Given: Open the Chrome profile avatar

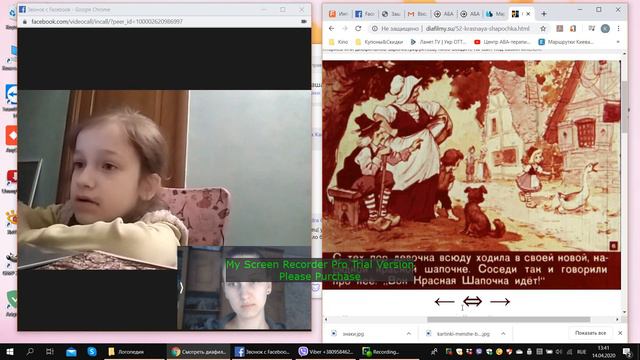Looking at the screenshot, I should click(x=605, y=28).
